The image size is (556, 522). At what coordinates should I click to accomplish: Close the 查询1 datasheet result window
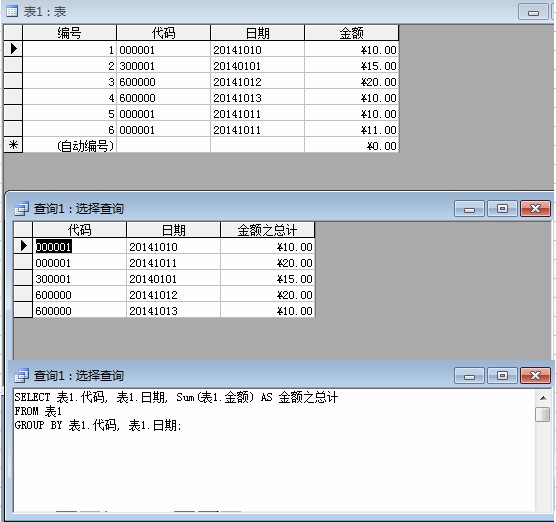coord(535,209)
